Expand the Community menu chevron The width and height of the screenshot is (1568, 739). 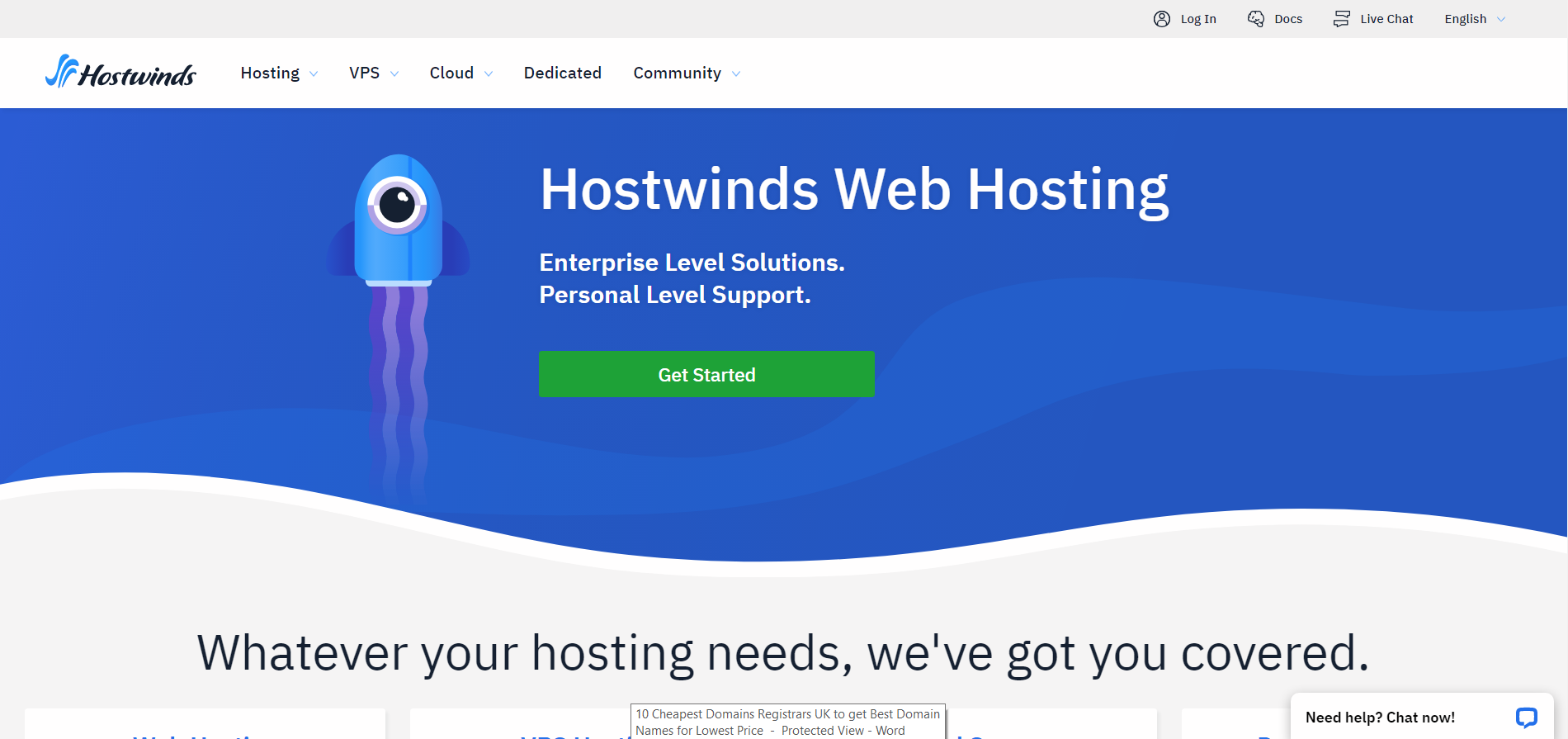(x=736, y=74)
